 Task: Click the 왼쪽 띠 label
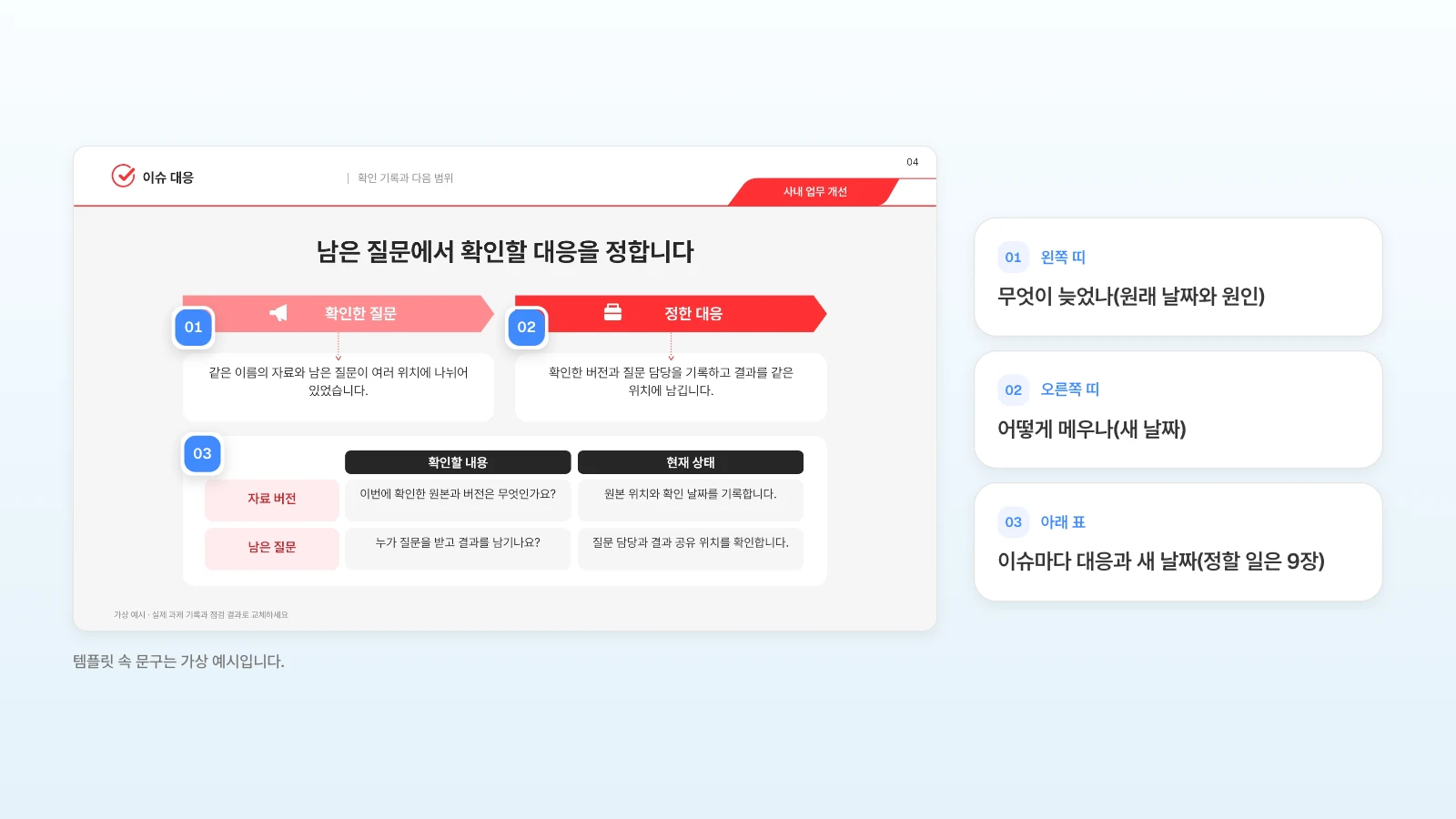point(1063,258)
